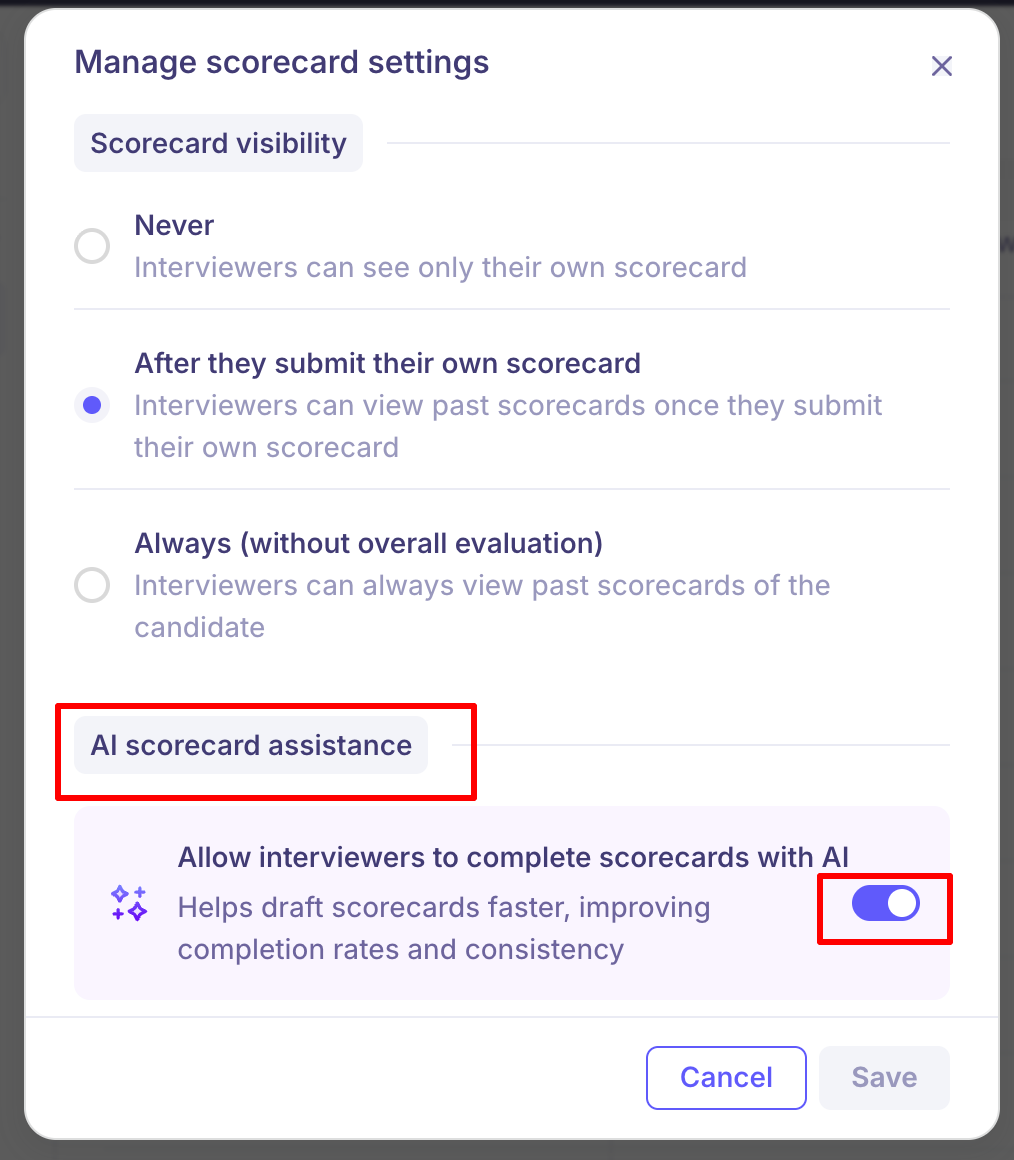Click the AI sparkle stars icon
The image size is (1014, 1160).
tap(129, 903)
